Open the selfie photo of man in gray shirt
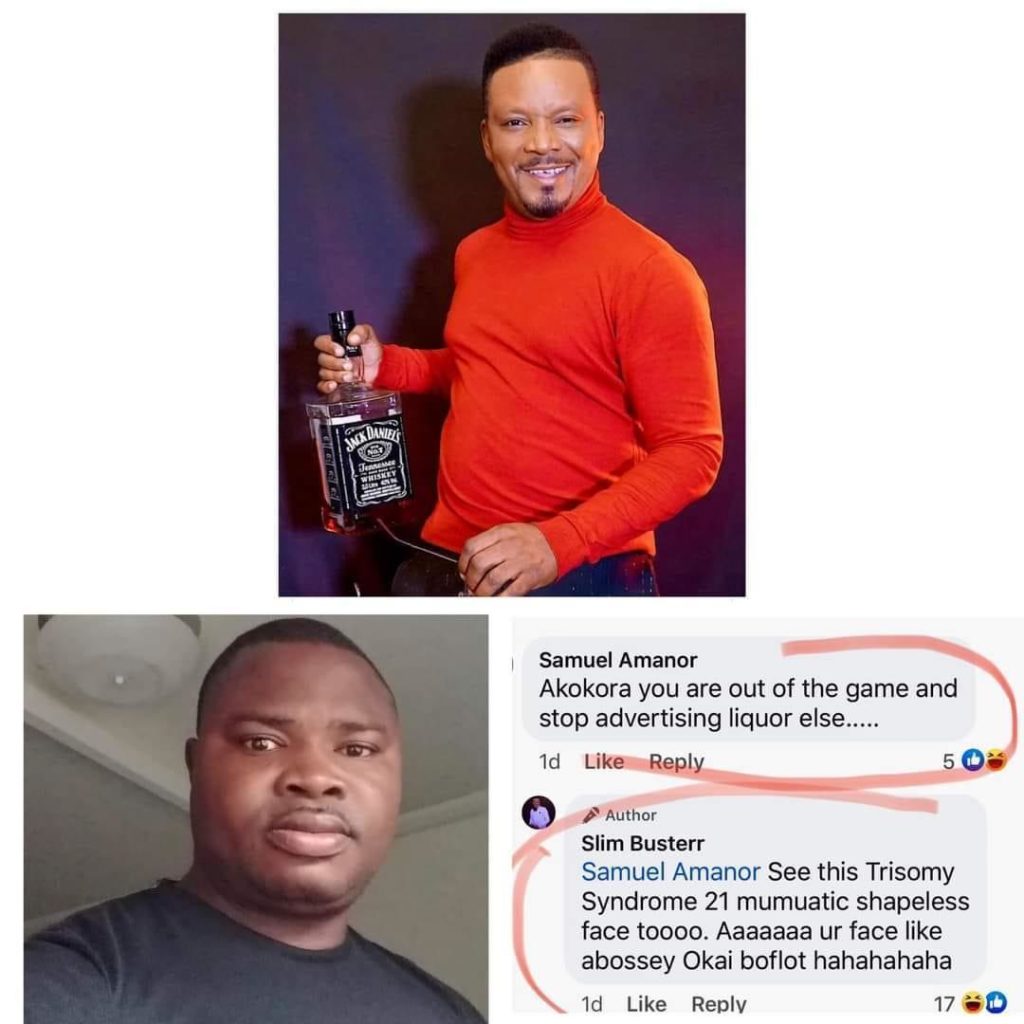 point(256,819)
